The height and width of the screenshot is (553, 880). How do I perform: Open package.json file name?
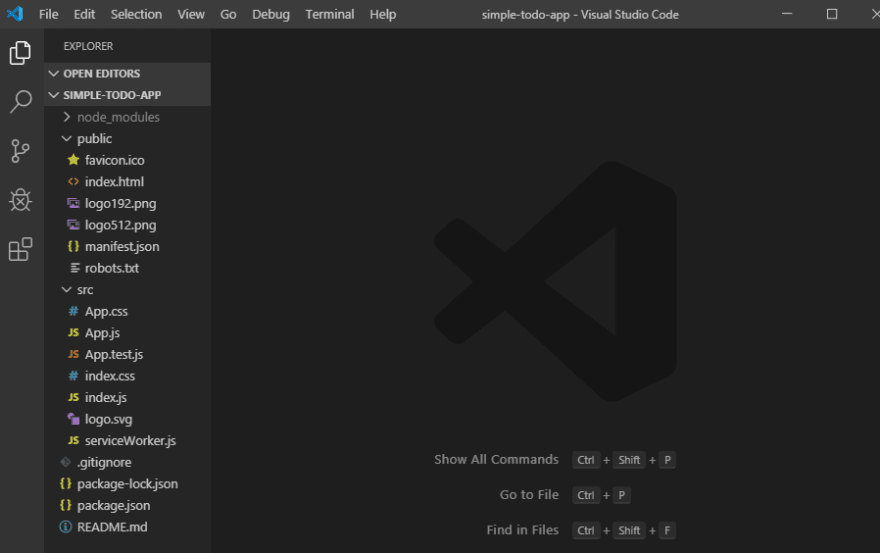point(113,505)
